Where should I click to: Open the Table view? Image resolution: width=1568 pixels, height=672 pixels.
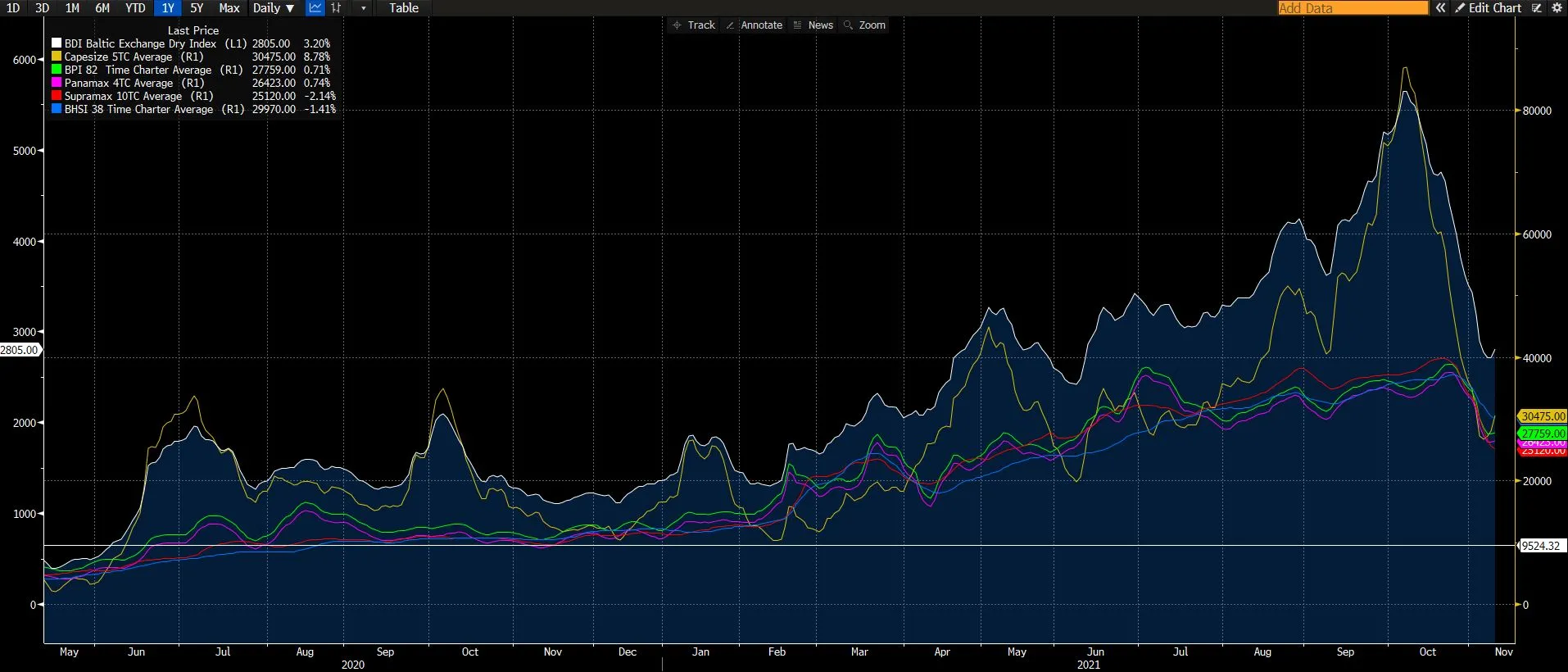click(404, 8)
